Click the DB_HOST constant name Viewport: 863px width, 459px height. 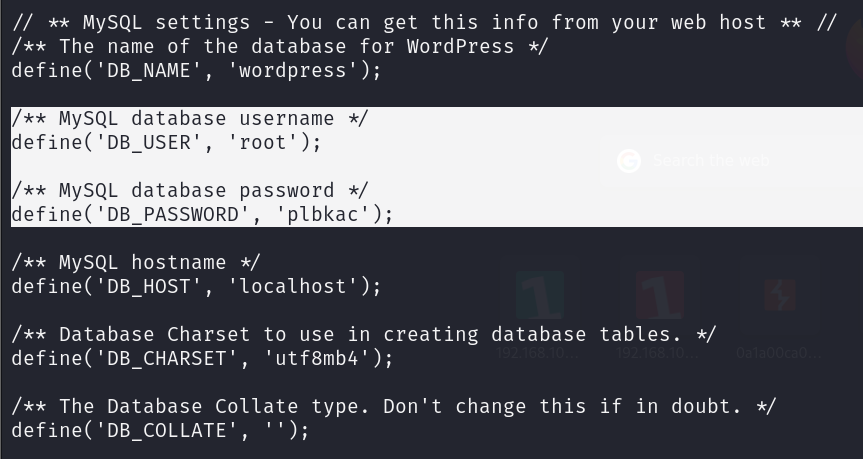click(149, 287)
